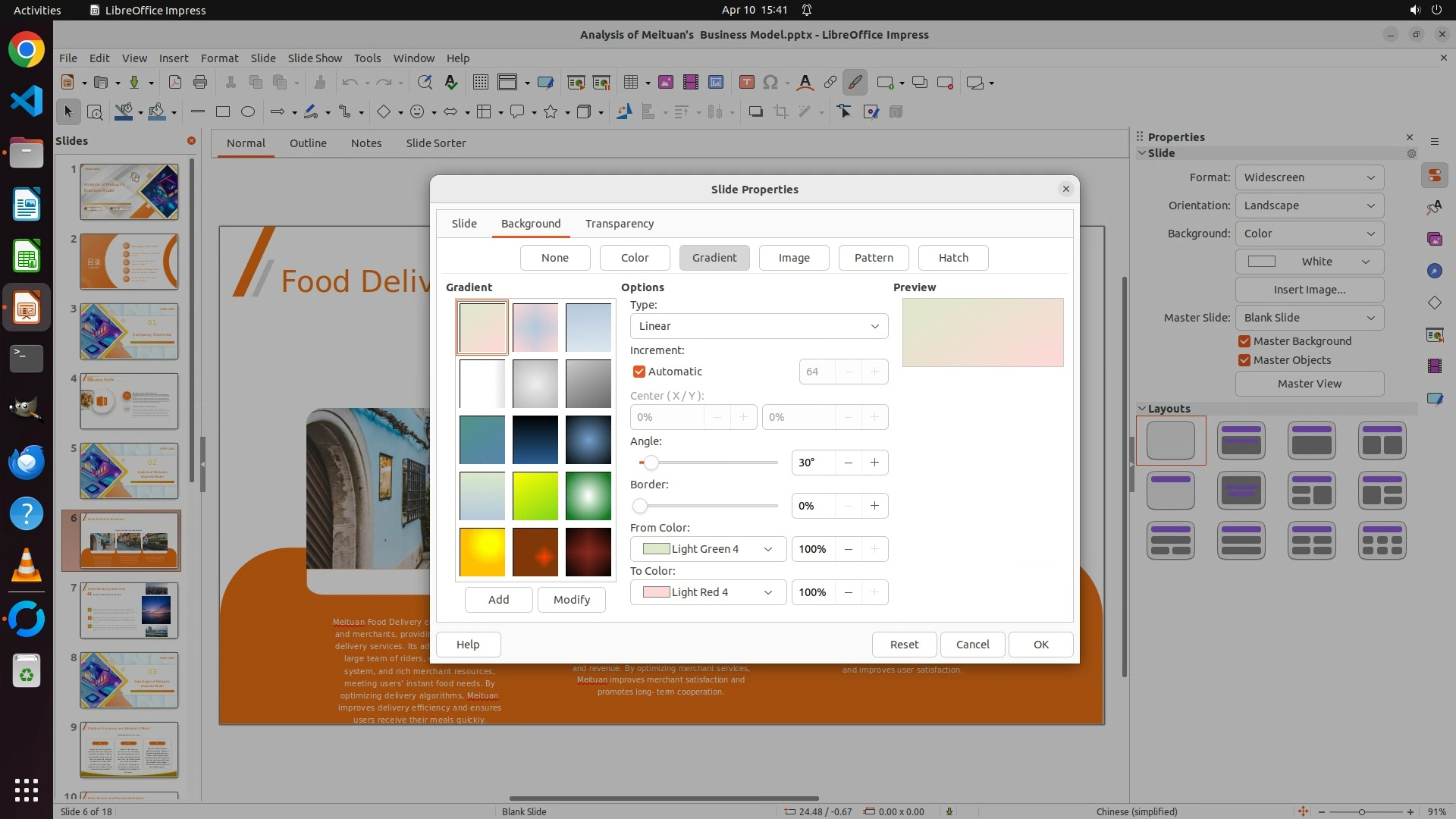Expand the Master Slide dropdown
Image resolution: width=1456 pixels, height=819 pixels.
coord(1309,318)
